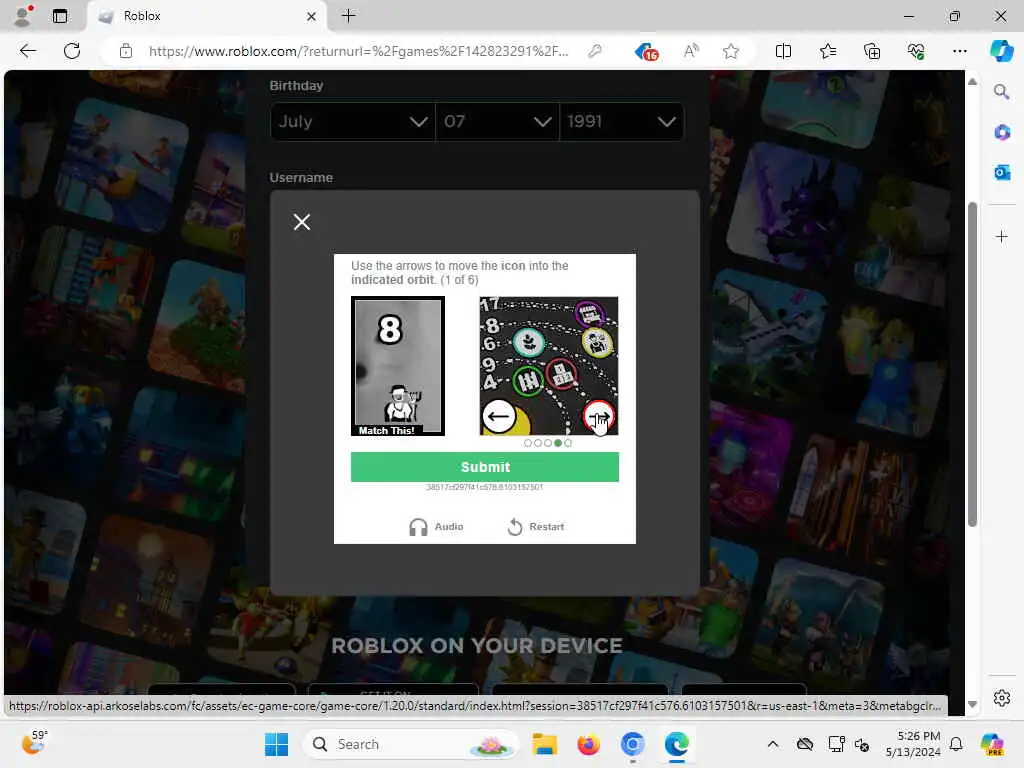1024x768 pixels.
Task: Open browser Collections
Action: [x=872, y=51]
